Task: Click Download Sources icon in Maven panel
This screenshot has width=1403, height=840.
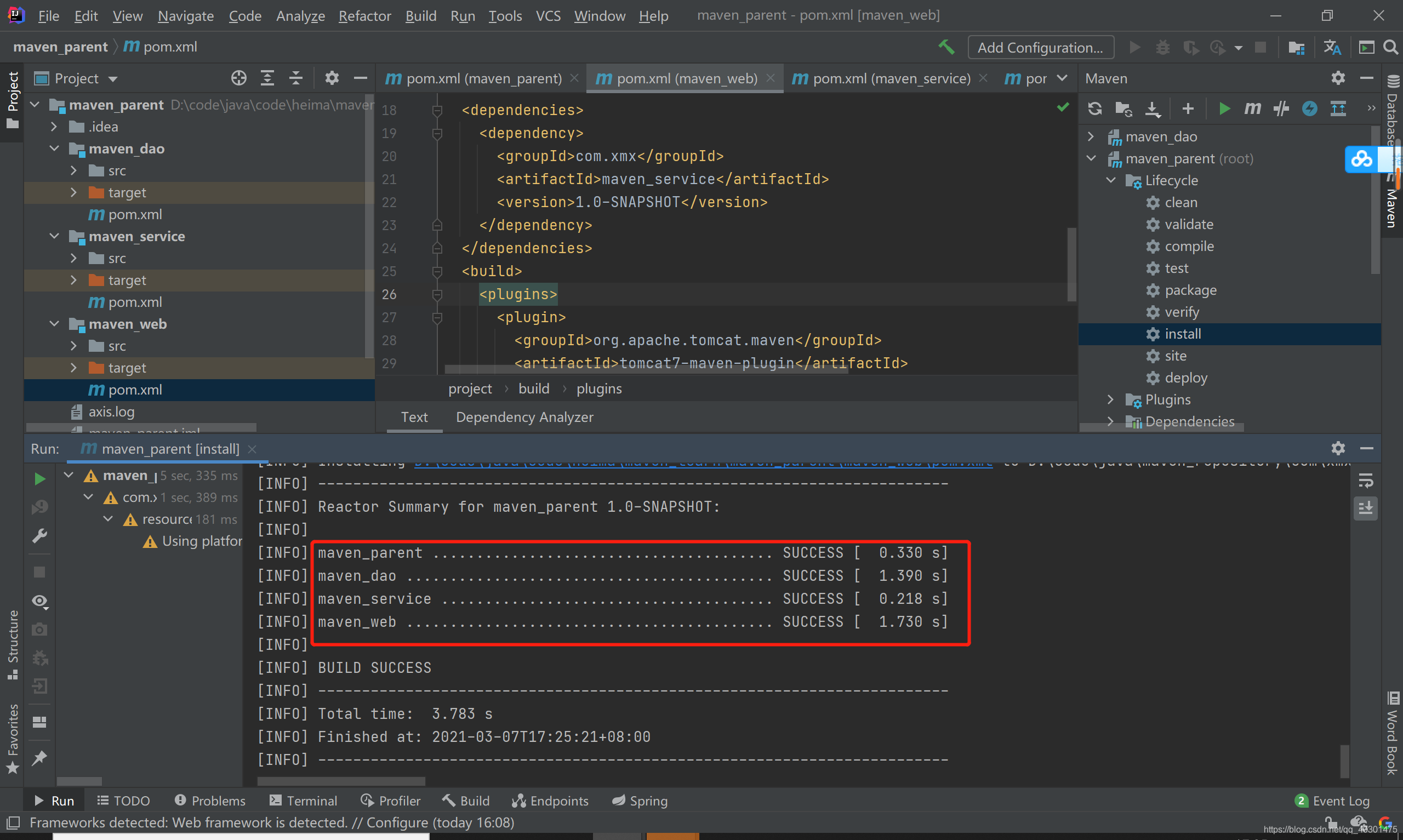Action: click(x=1153, y=108)
